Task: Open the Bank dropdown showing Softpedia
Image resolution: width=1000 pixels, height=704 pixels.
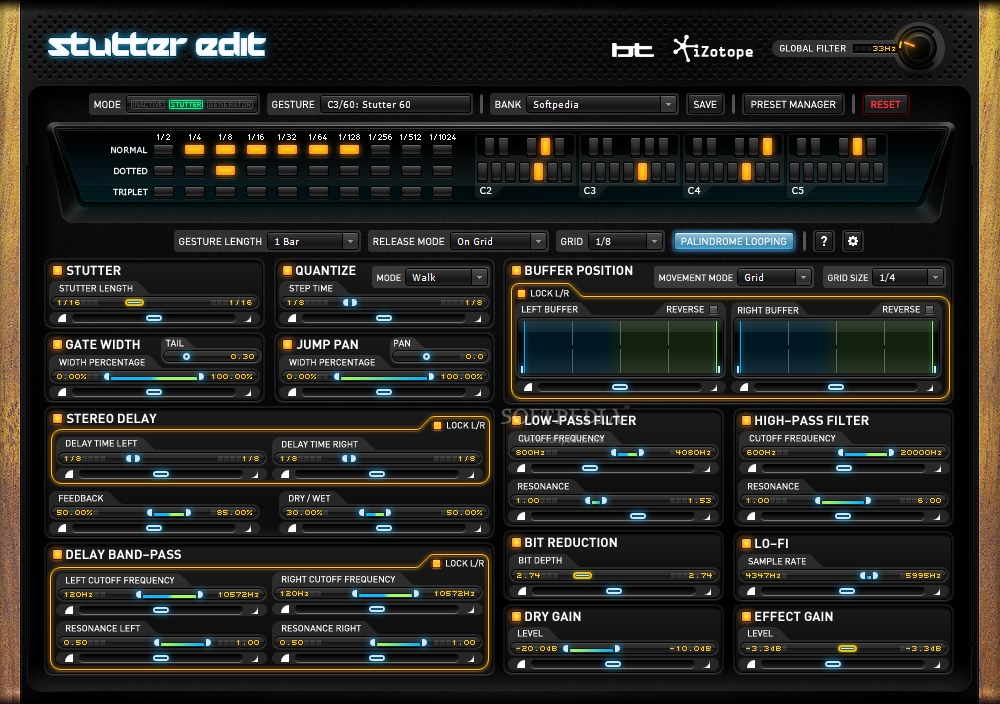Action: click(601, 104)
